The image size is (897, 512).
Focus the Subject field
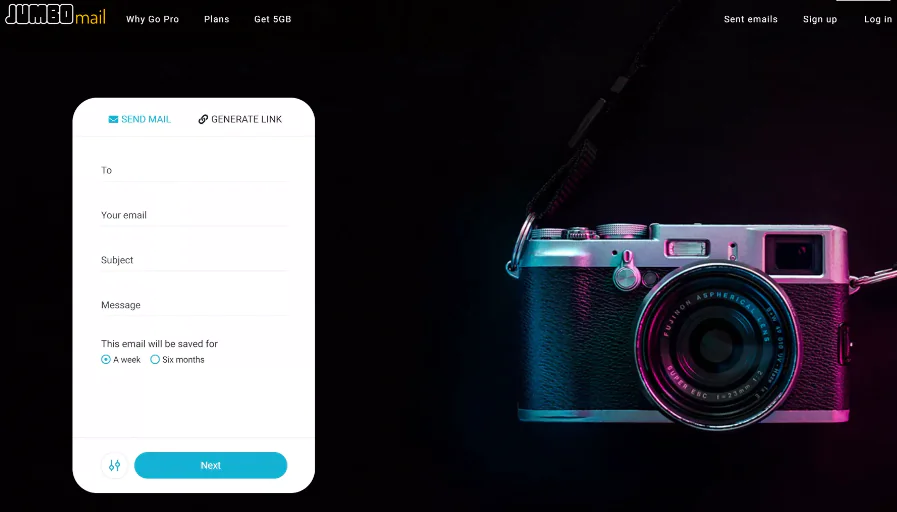click(x=194, y=260)
